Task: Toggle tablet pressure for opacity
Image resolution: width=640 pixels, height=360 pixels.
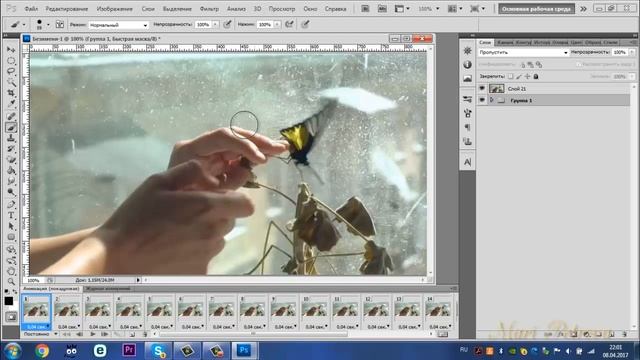Action: pyautogui.click(x=227, y=24)
